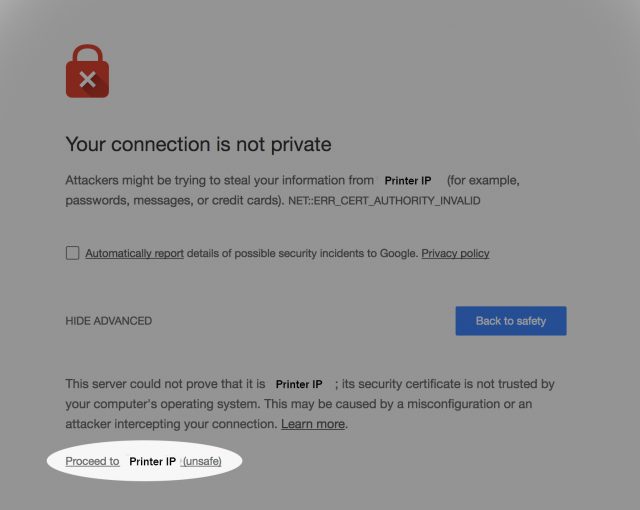Open the "Automatically report" link

click(134, 254)
